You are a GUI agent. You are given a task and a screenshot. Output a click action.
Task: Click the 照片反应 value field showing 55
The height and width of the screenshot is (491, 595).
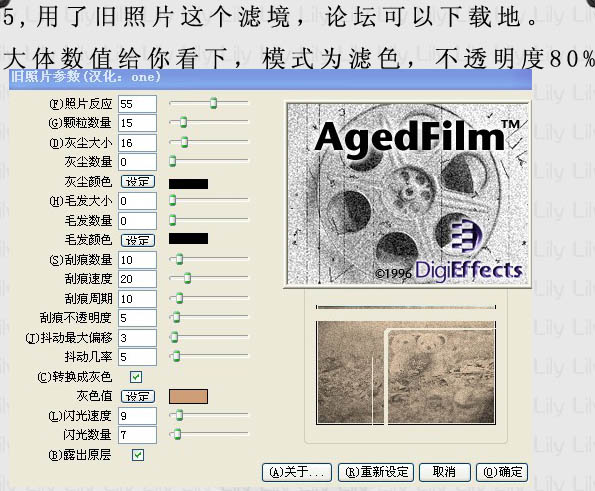click(x=137, y=104)
